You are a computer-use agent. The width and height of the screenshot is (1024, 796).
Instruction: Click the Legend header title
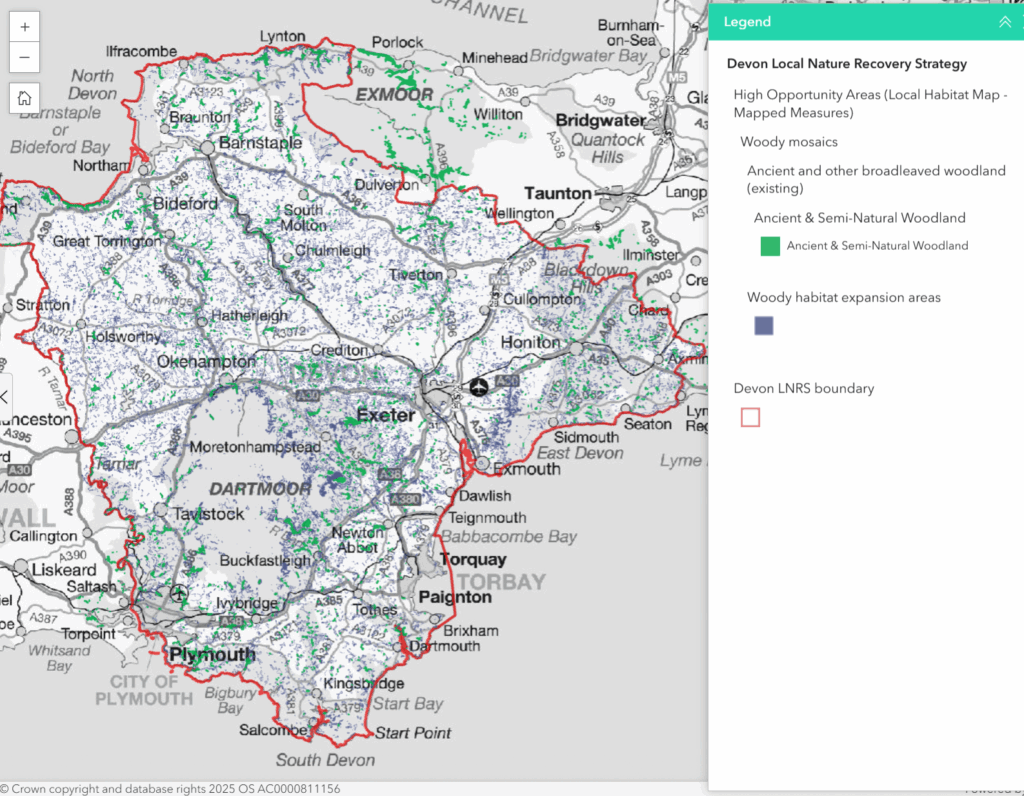click(x=748, y=22)
